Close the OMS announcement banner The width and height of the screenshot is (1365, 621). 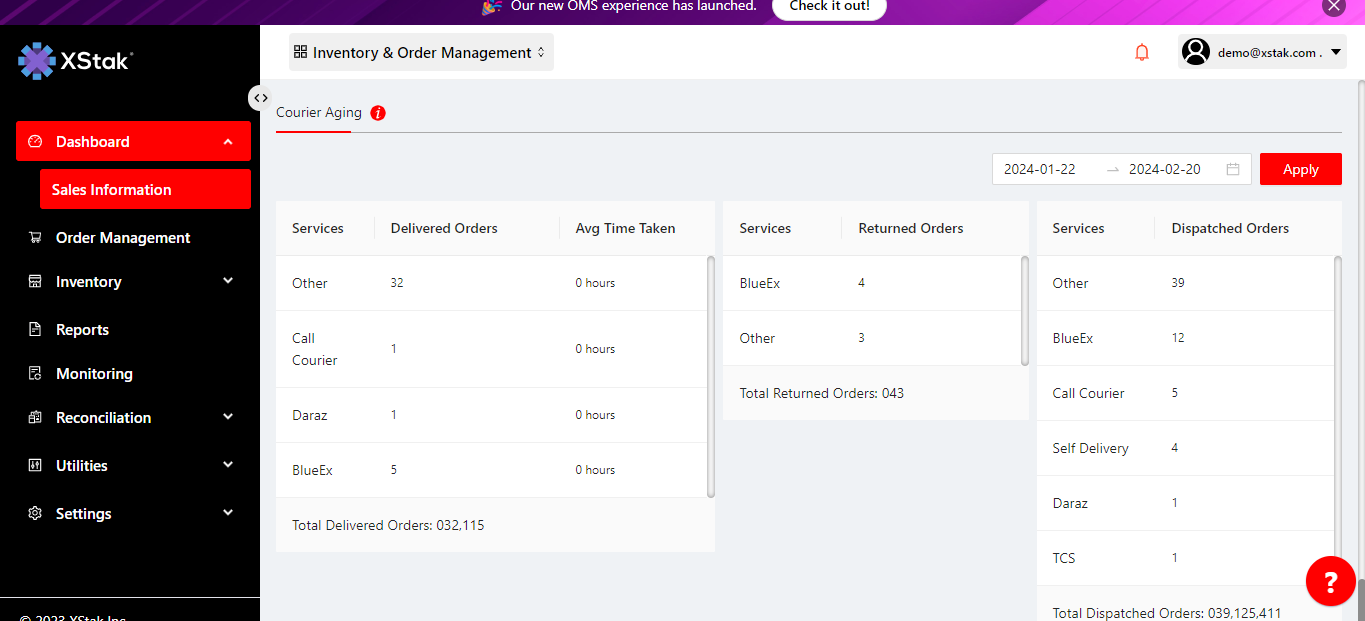[x=1332, y=7]
